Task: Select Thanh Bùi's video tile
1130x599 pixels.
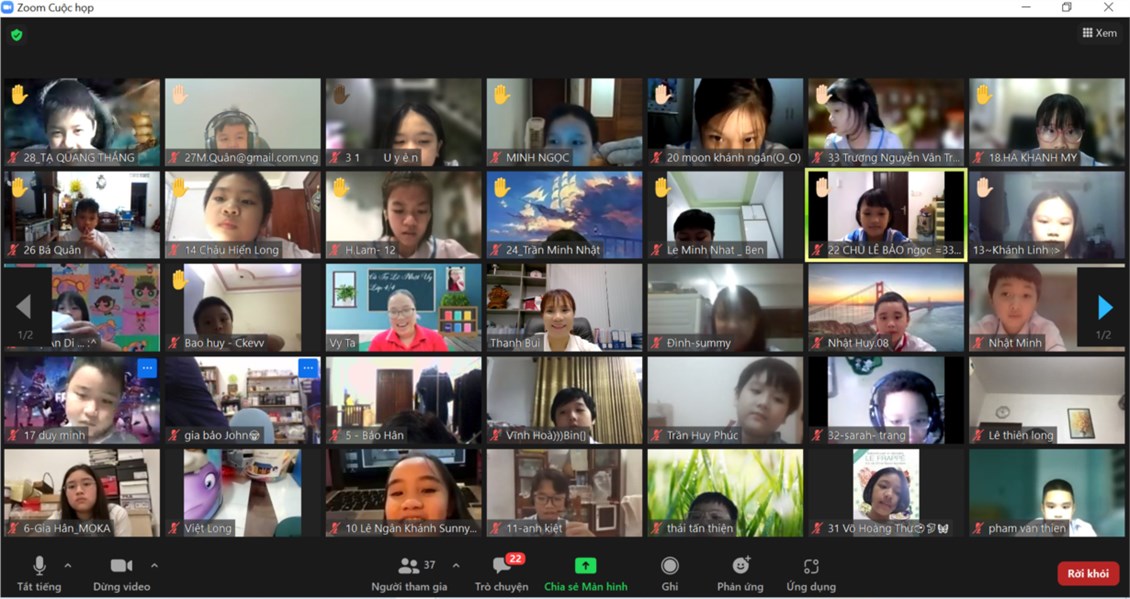Action: click(x=564, y=307)
